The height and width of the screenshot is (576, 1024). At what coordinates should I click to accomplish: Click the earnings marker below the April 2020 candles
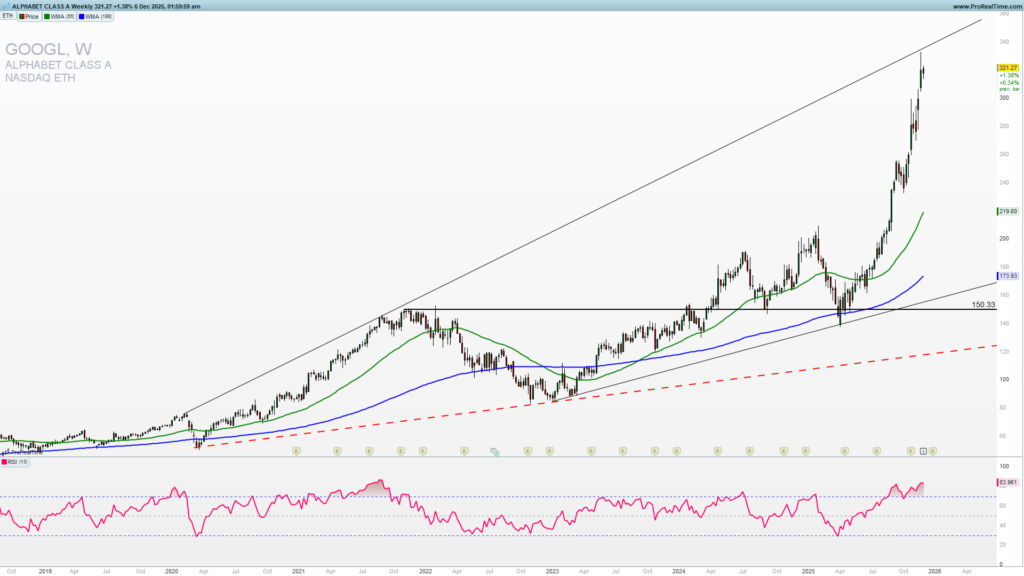coord(296,451)
